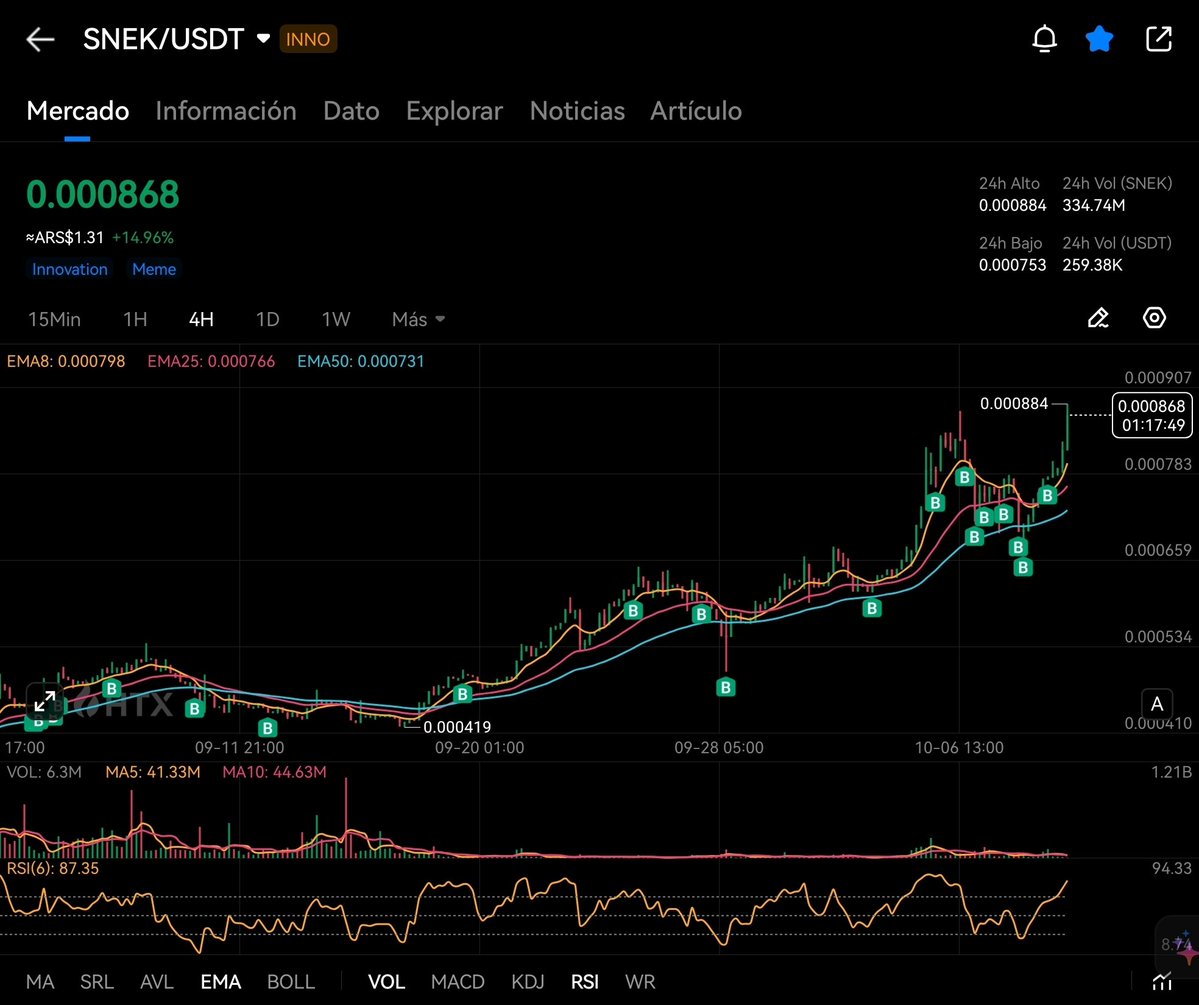The width and height of the screenshot is (1199, 1005).
Task: Toggle the EMA indicator
Action: click(x=220, y=981)
